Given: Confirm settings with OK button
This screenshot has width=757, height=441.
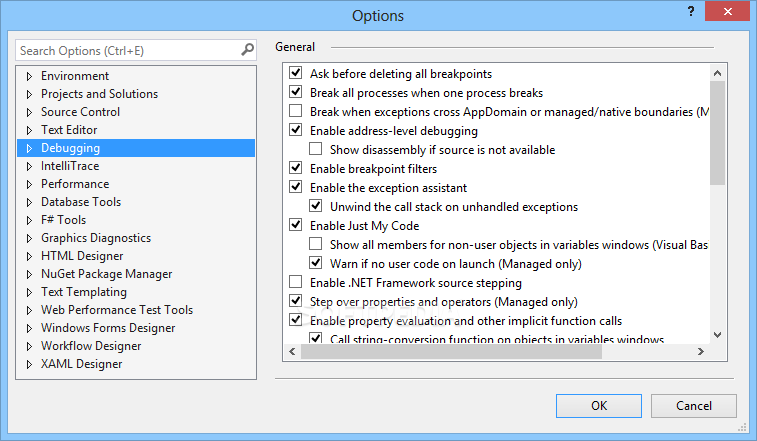Looking at the screenshot, I should click(599, 406).
